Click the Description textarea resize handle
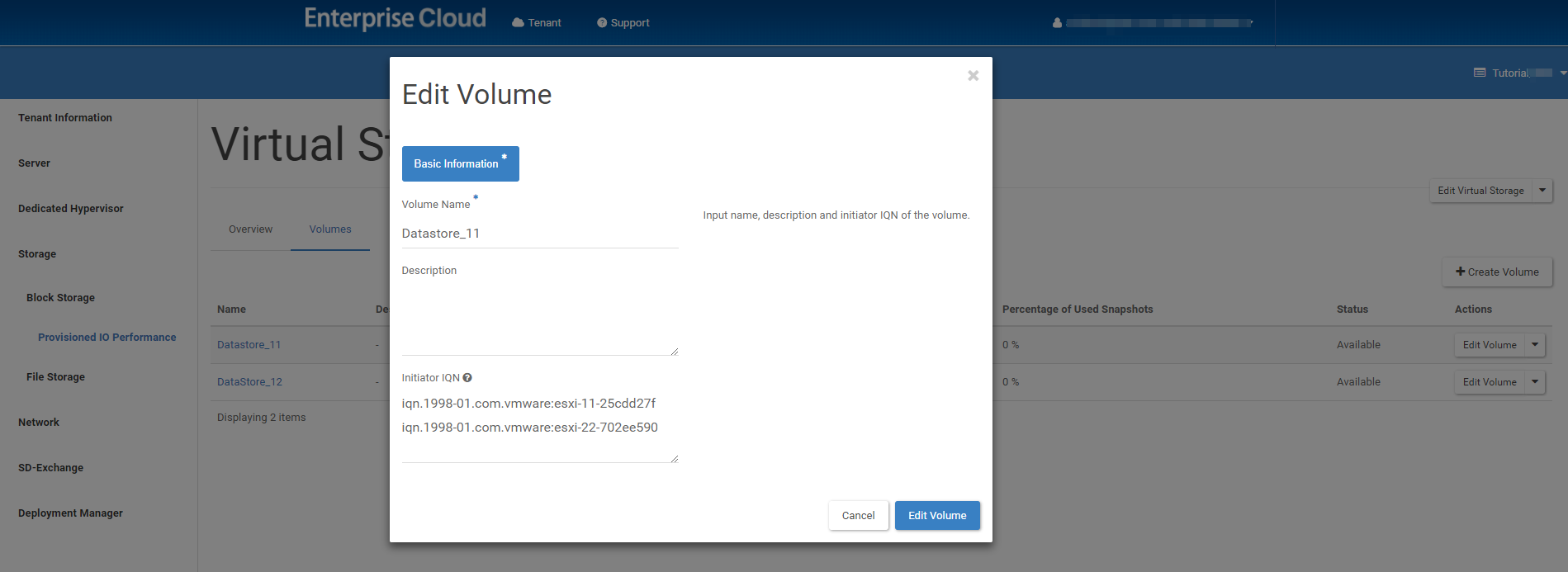Image resolution: width=1568 pixels, height=572 pixels. coord(675,352)
